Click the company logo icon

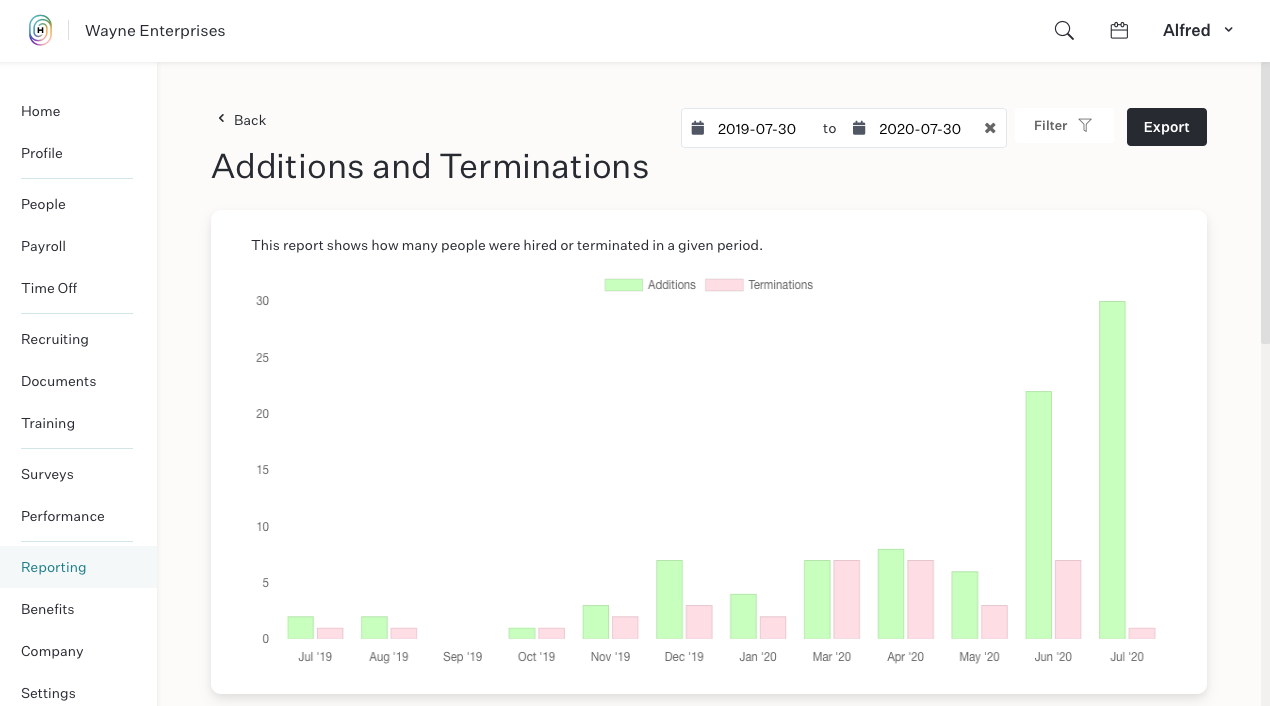40,30
